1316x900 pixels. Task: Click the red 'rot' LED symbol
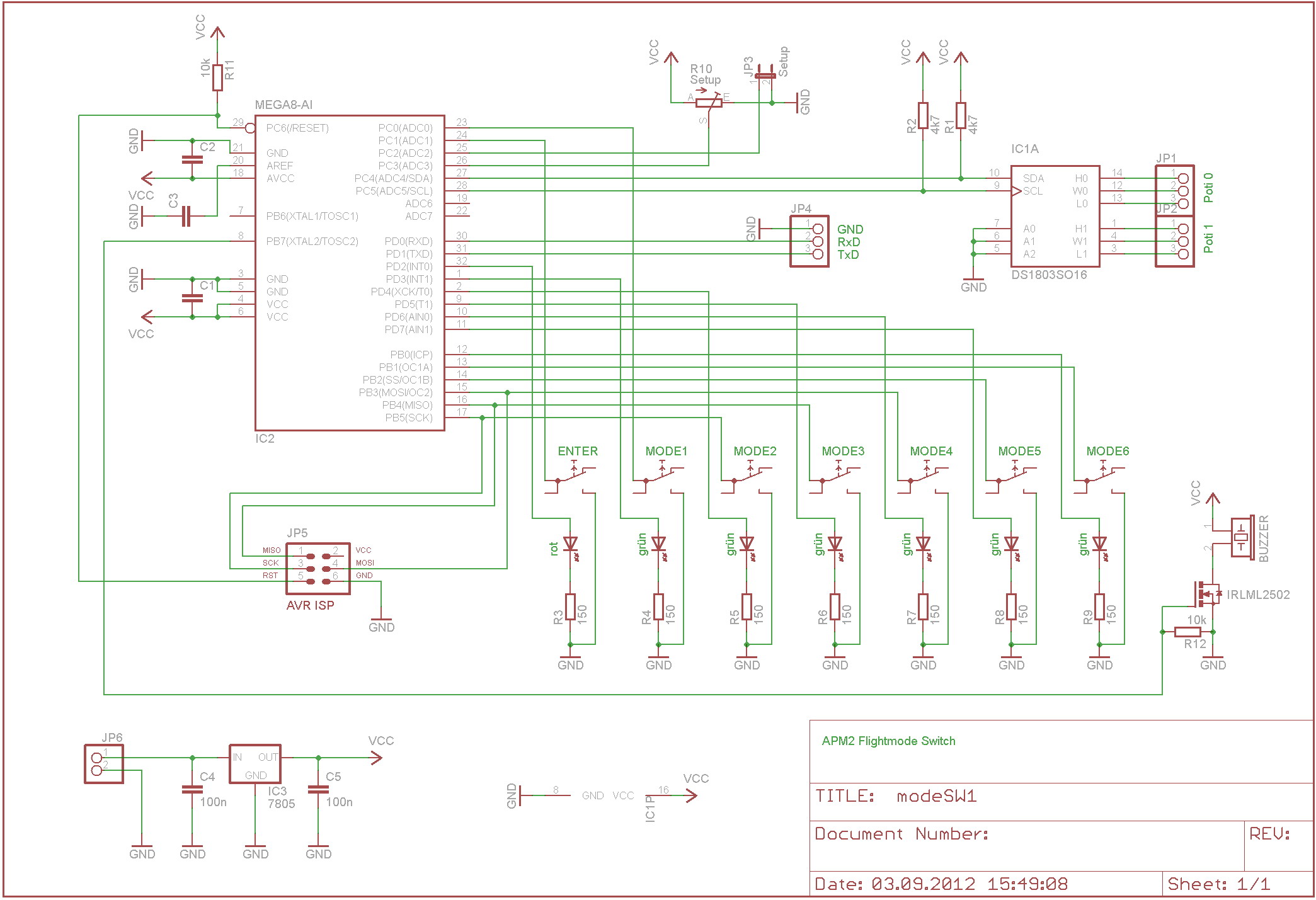pyautogui.click(x=570, y=544)
